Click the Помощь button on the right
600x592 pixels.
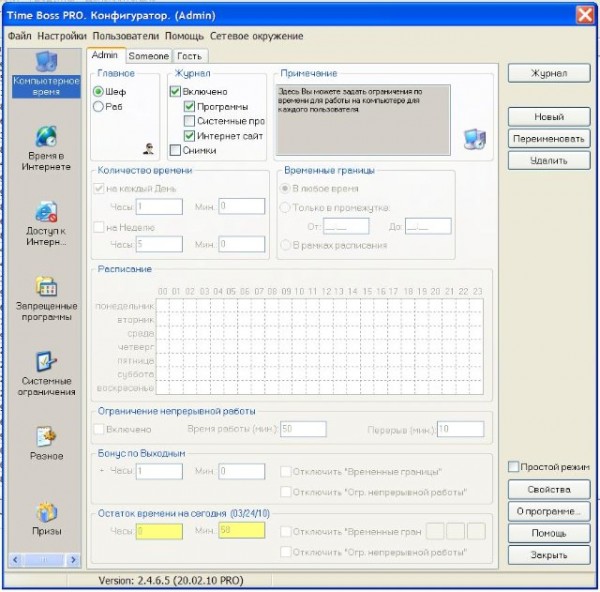click(549, 533)
